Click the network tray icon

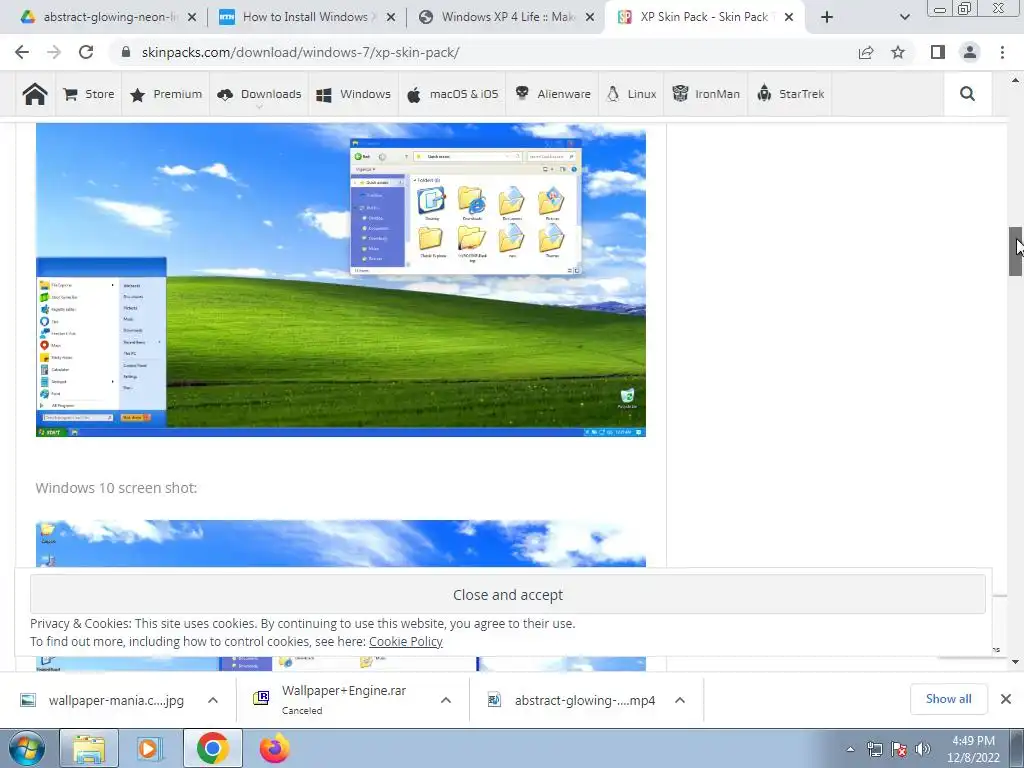coord(874,750)
